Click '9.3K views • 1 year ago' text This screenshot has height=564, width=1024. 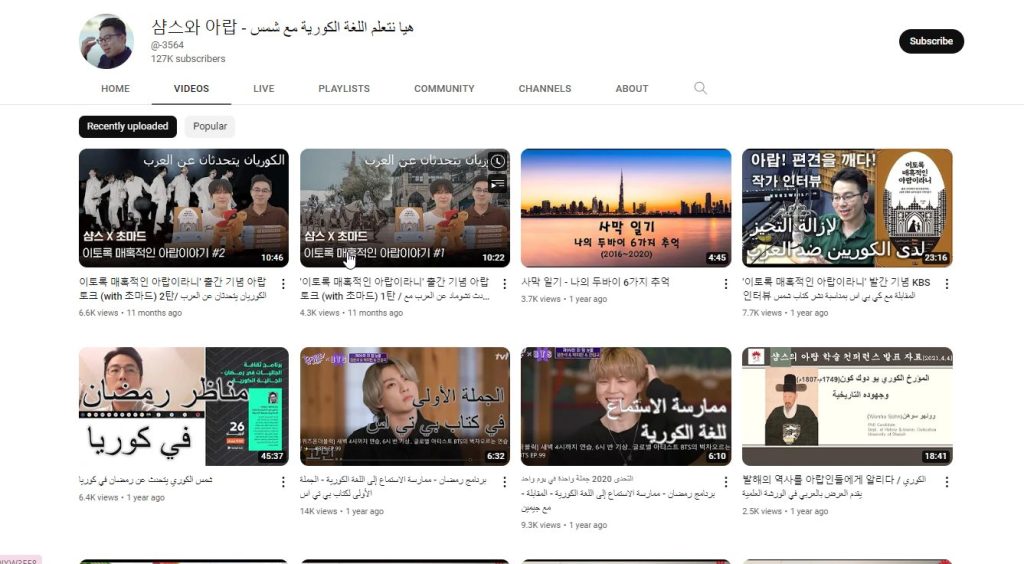tap(564, 525)
